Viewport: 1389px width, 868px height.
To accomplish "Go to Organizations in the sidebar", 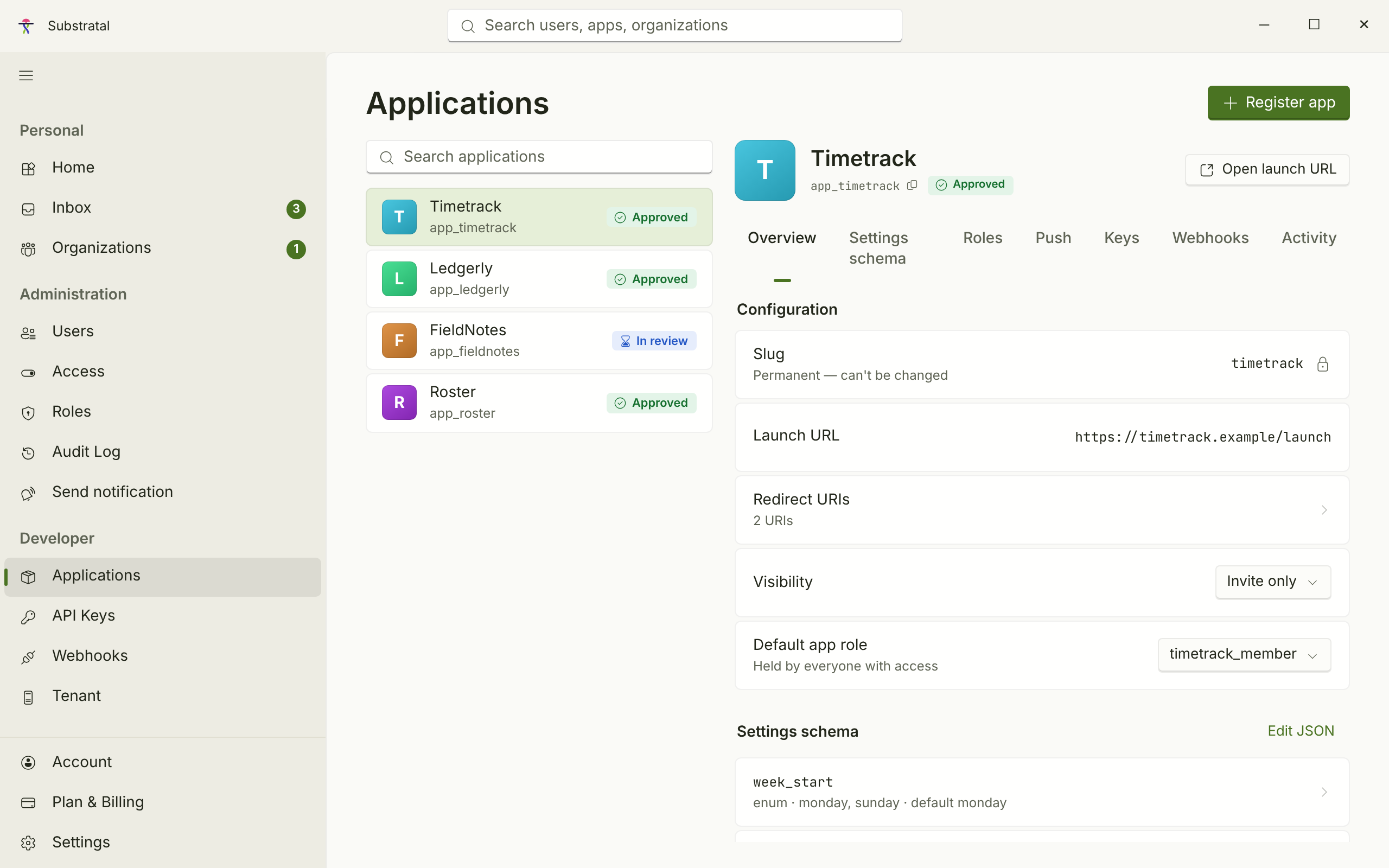I will click(162, 248).
